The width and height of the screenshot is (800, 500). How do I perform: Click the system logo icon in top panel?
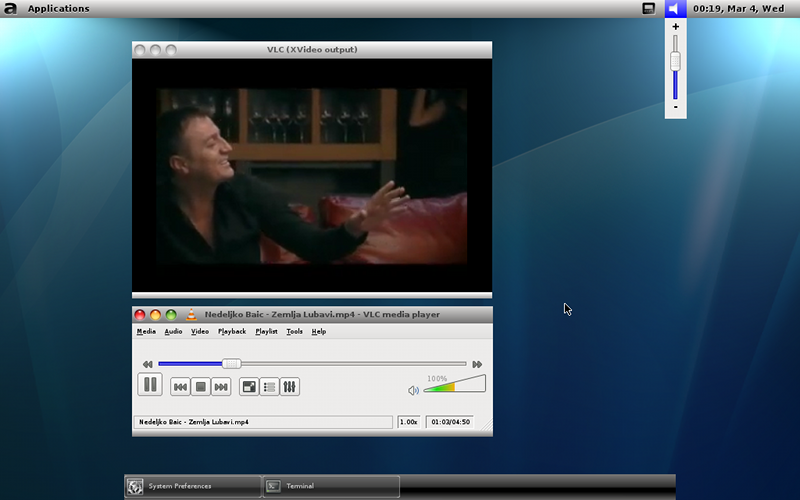(x=10, y=9)
